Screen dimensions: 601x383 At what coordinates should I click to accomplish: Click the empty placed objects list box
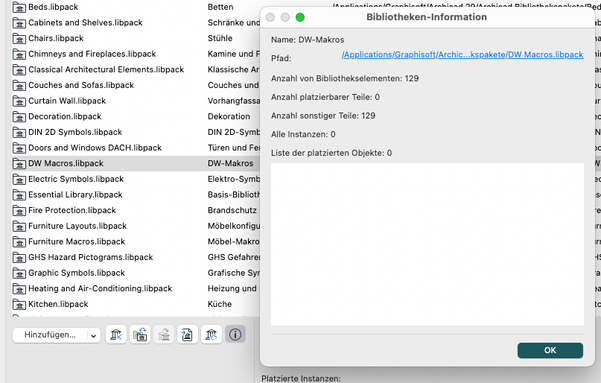(427, 245)
